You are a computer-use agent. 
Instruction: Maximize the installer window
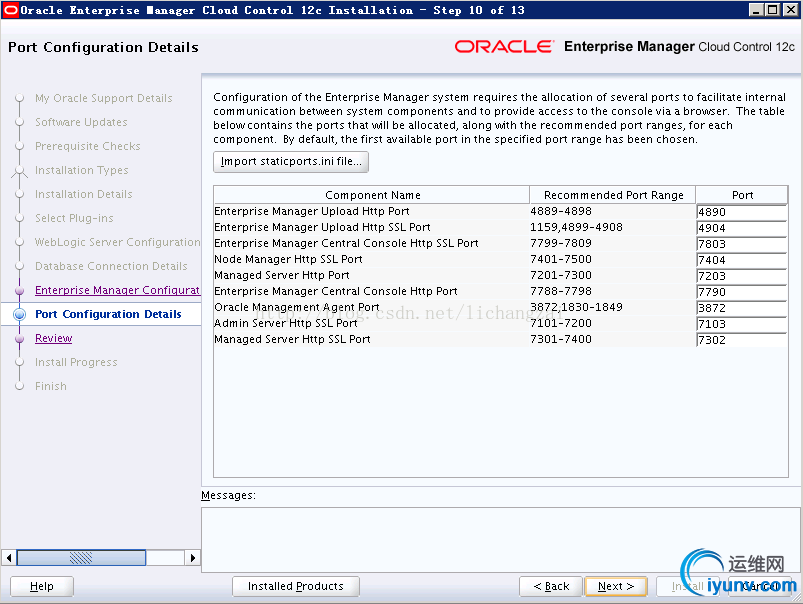click(x=773, y=10)
